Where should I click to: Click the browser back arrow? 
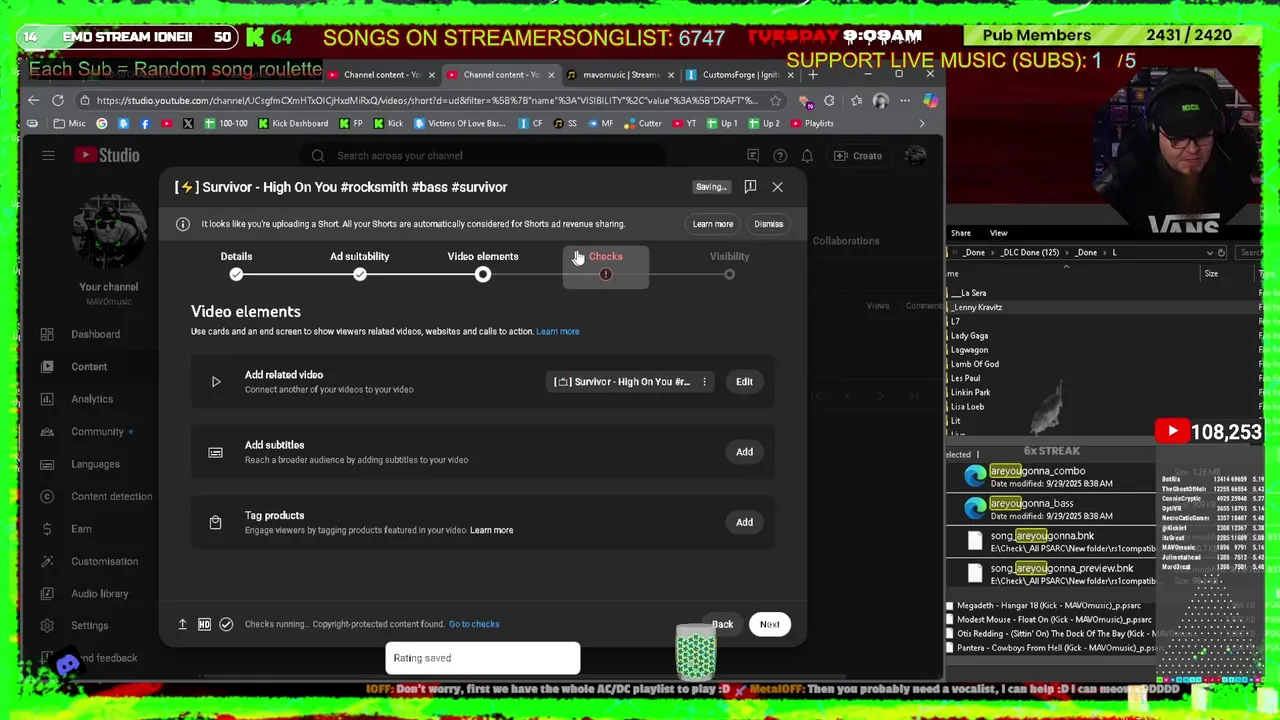pos(33,100)
